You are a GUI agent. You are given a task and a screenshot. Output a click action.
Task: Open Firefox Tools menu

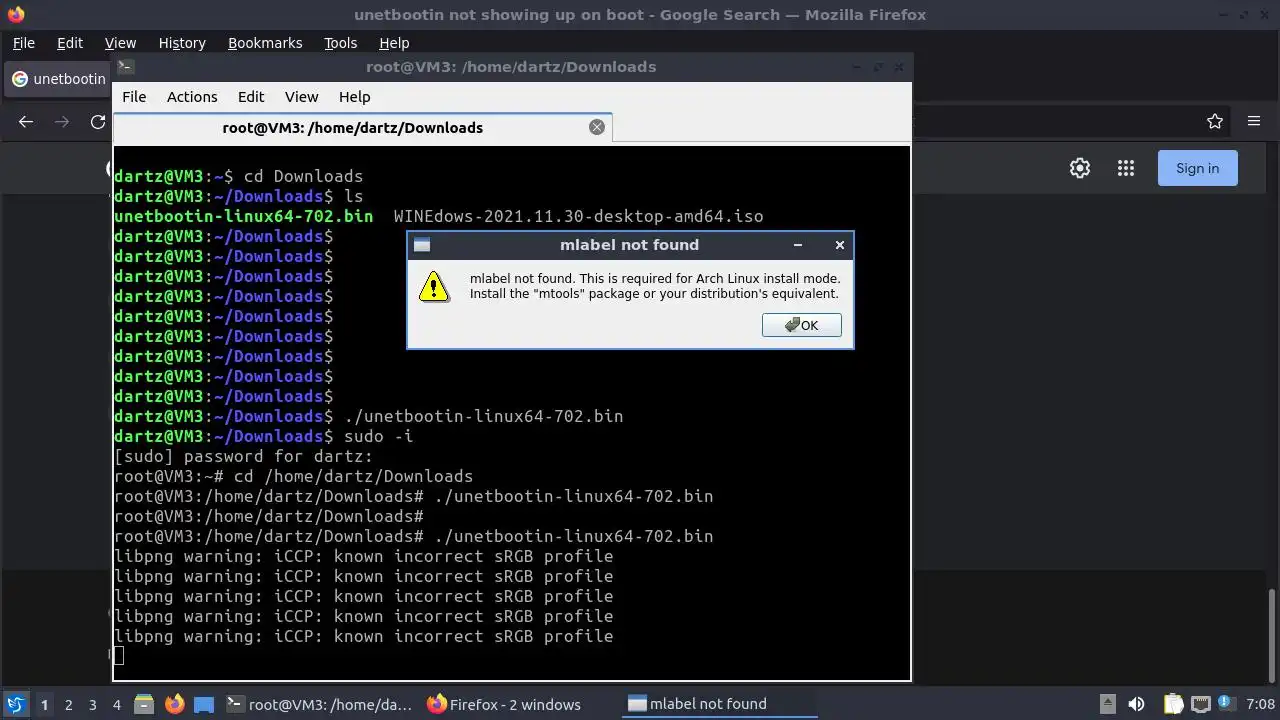click(340, 43)
